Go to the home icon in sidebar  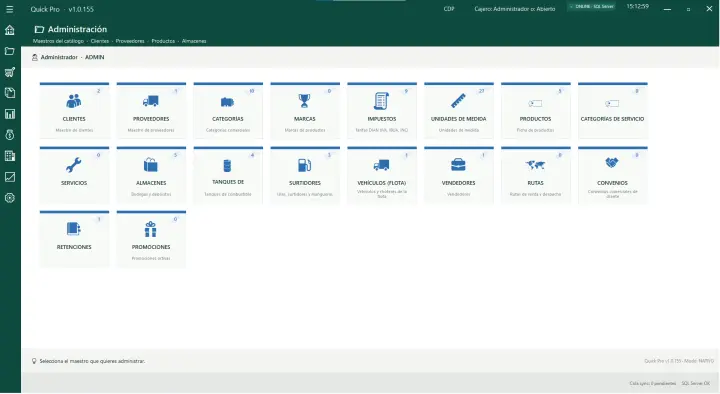(x=10, y=30)
